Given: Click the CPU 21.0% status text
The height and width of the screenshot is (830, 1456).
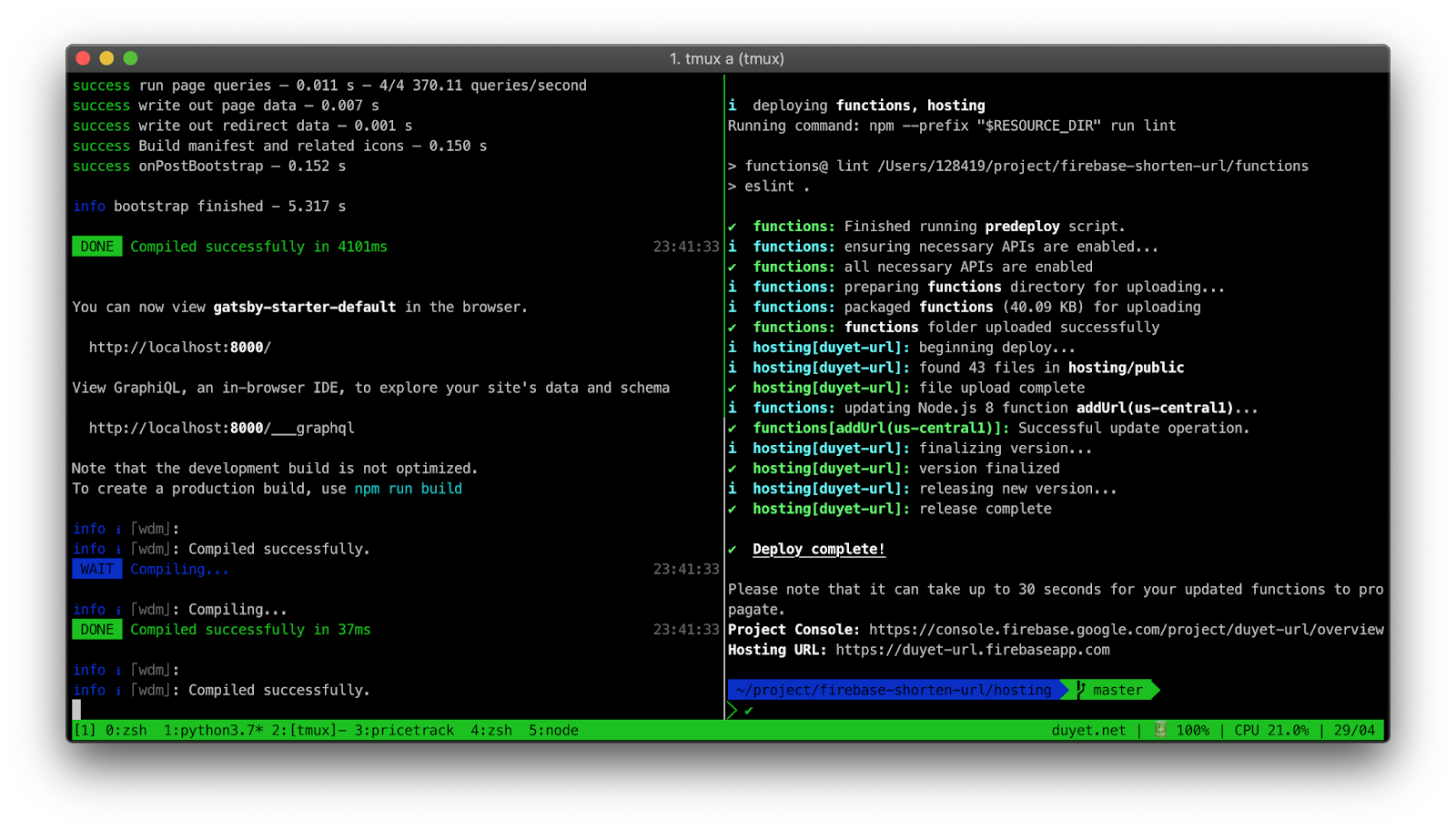Looking at the screenshot, I should point(1271,730).
